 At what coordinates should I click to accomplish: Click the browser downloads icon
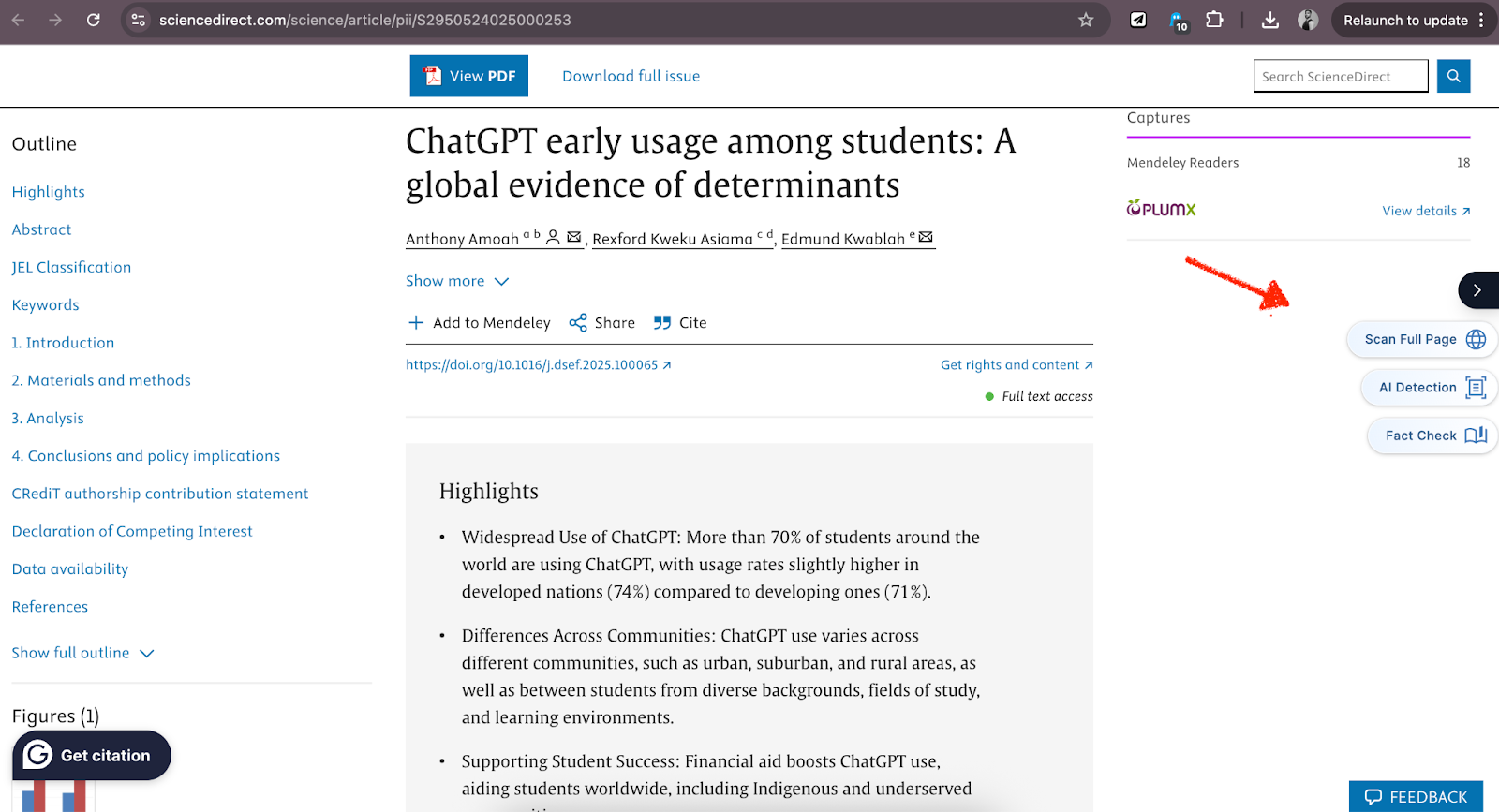pos(1269,20)
